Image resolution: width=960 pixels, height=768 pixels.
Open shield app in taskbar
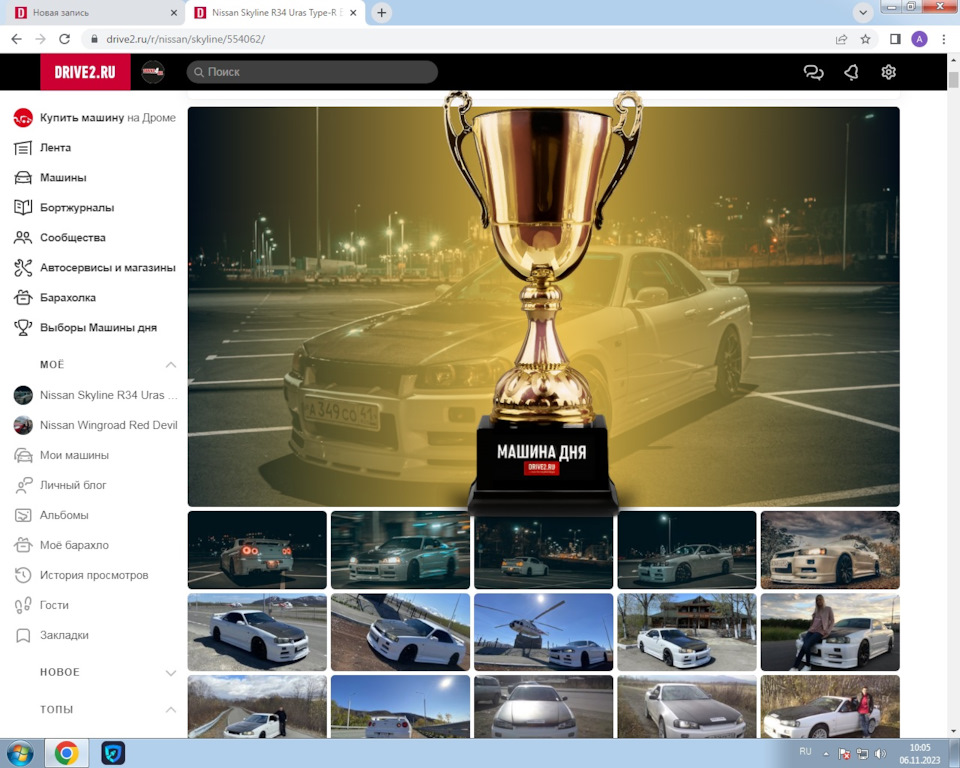coord(113,753)
